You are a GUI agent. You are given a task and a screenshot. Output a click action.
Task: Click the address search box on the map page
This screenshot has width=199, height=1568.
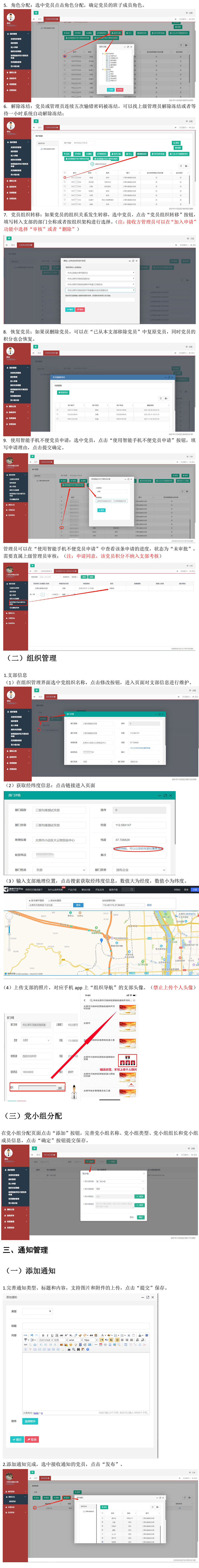click(50, 905)
